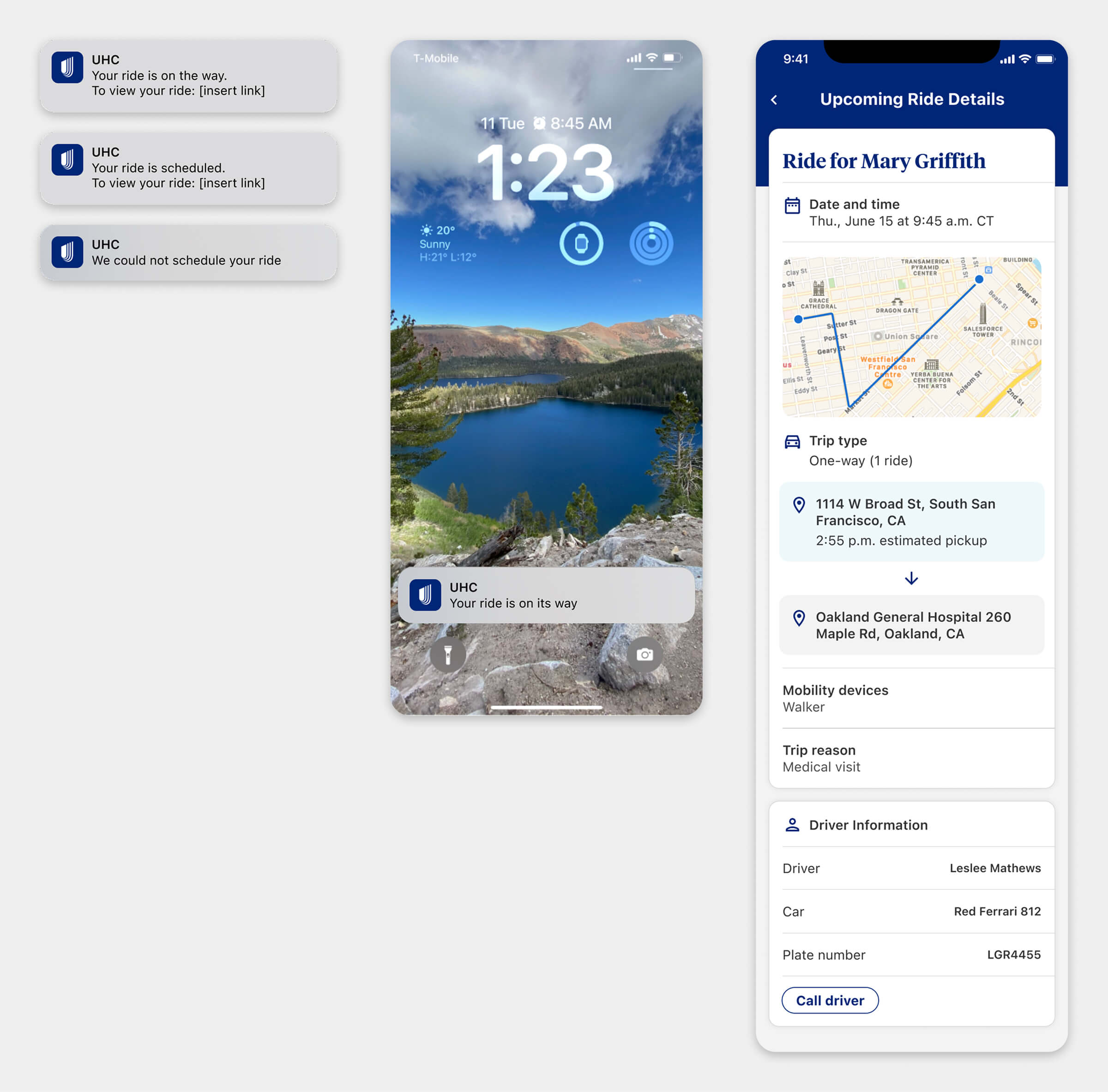Click car value 'Red Ferrari 812'
Screen dimensions: 1108x1092
tap(997, 912)
